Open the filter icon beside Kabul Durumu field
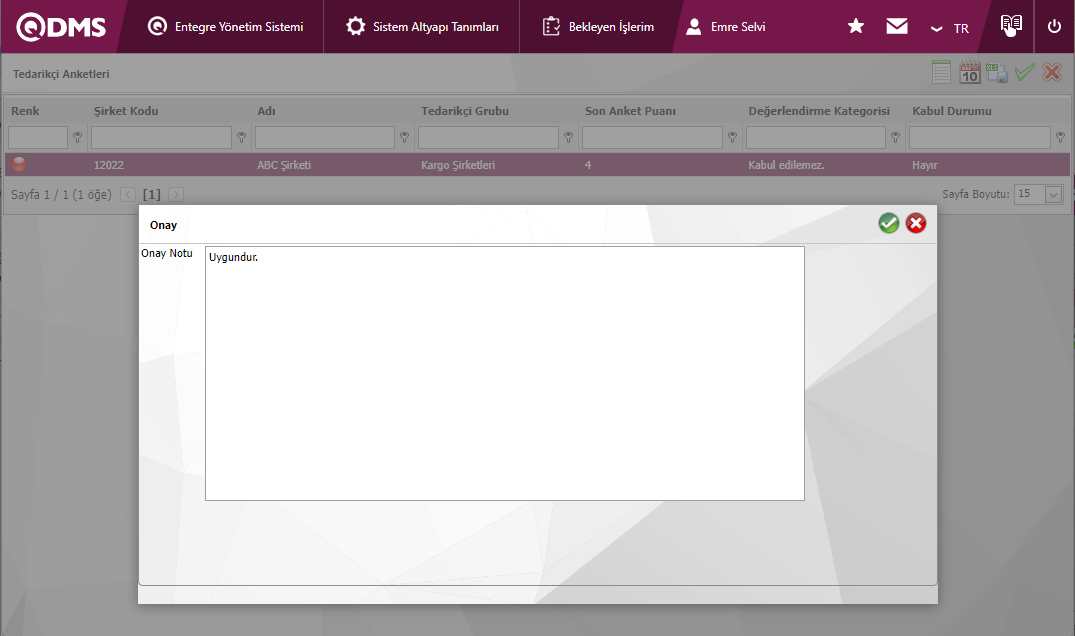This screenshot has height=636, width=1075. [1061, 138]
